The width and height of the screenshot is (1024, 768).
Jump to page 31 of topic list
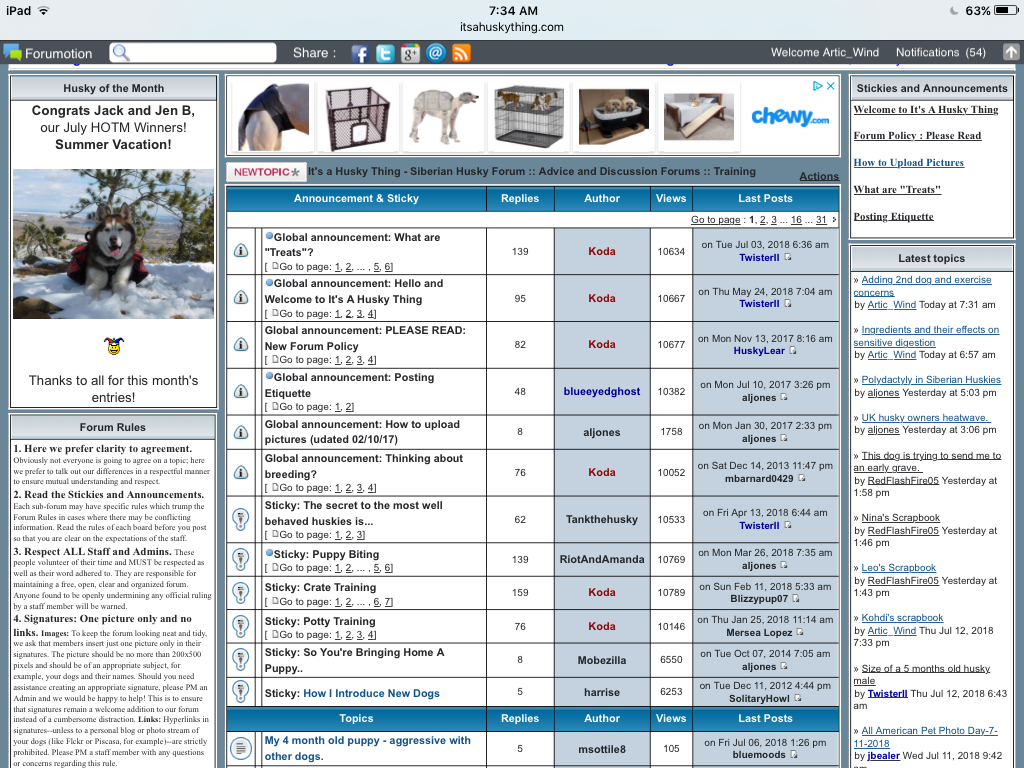tap(821, 220)
